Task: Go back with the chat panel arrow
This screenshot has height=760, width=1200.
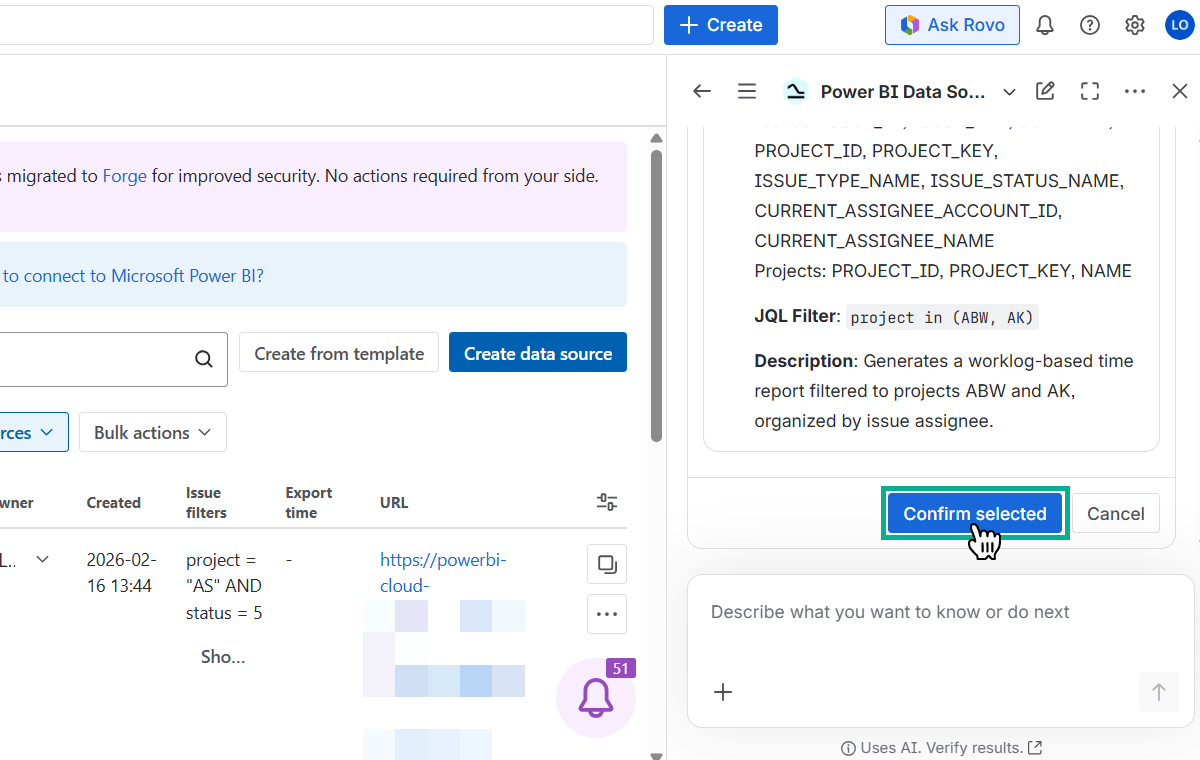Action: pos(702,91)
